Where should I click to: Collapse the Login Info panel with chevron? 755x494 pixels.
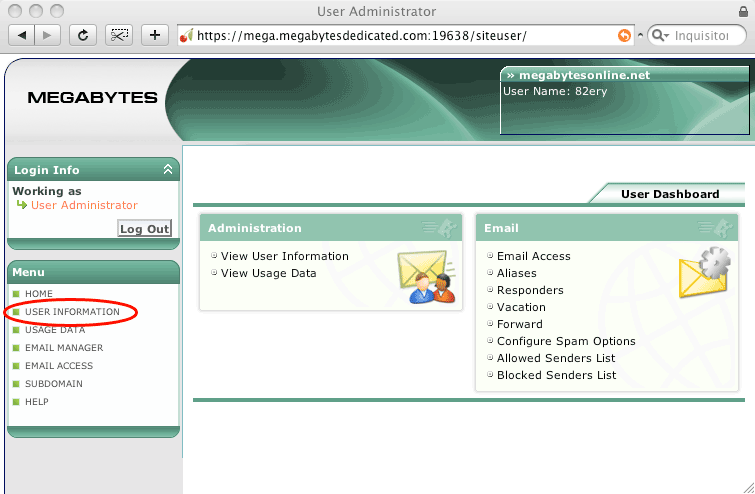point(168,169)
